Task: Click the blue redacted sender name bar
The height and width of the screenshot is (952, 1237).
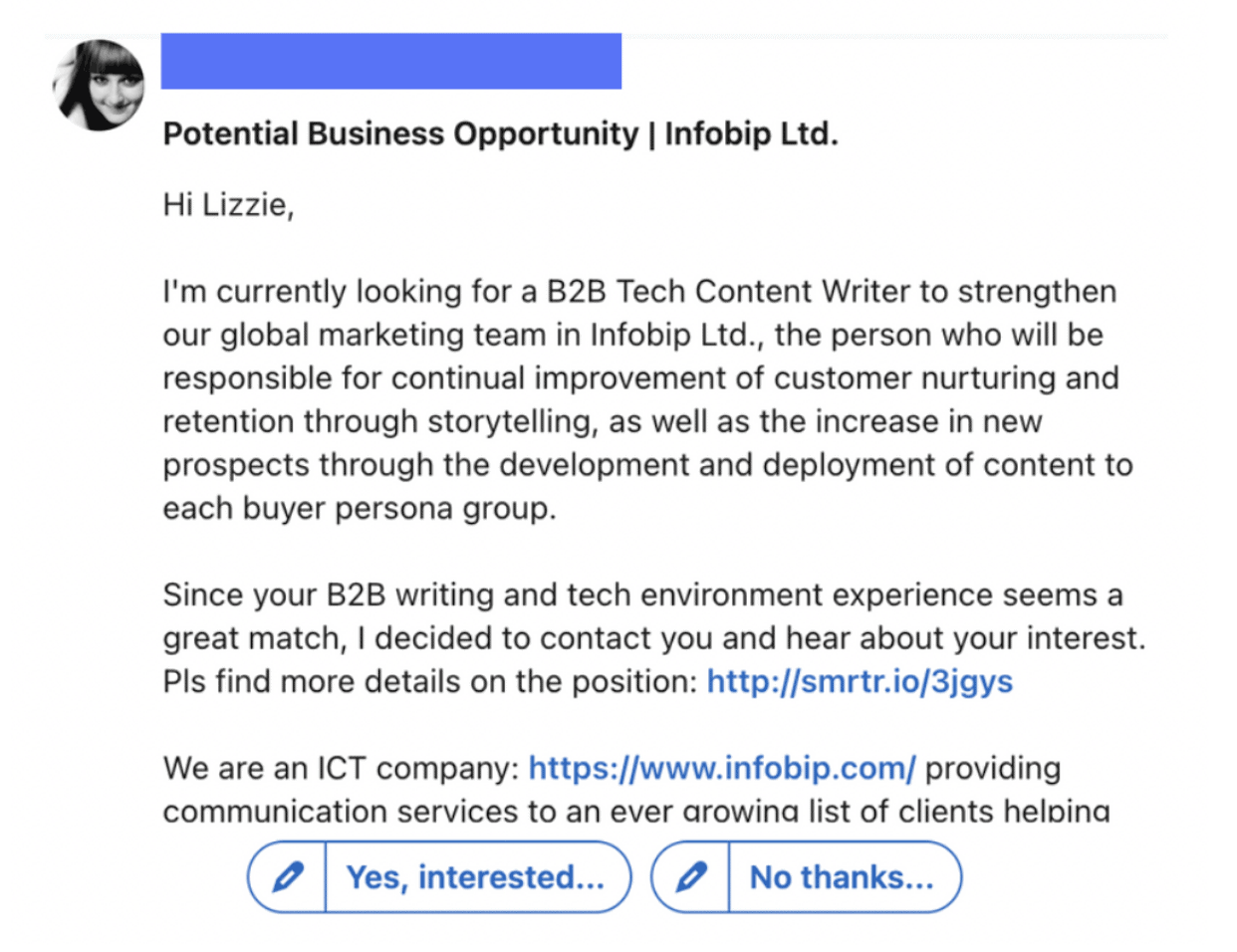Action: pyautogui.click(x=391, y=62)
